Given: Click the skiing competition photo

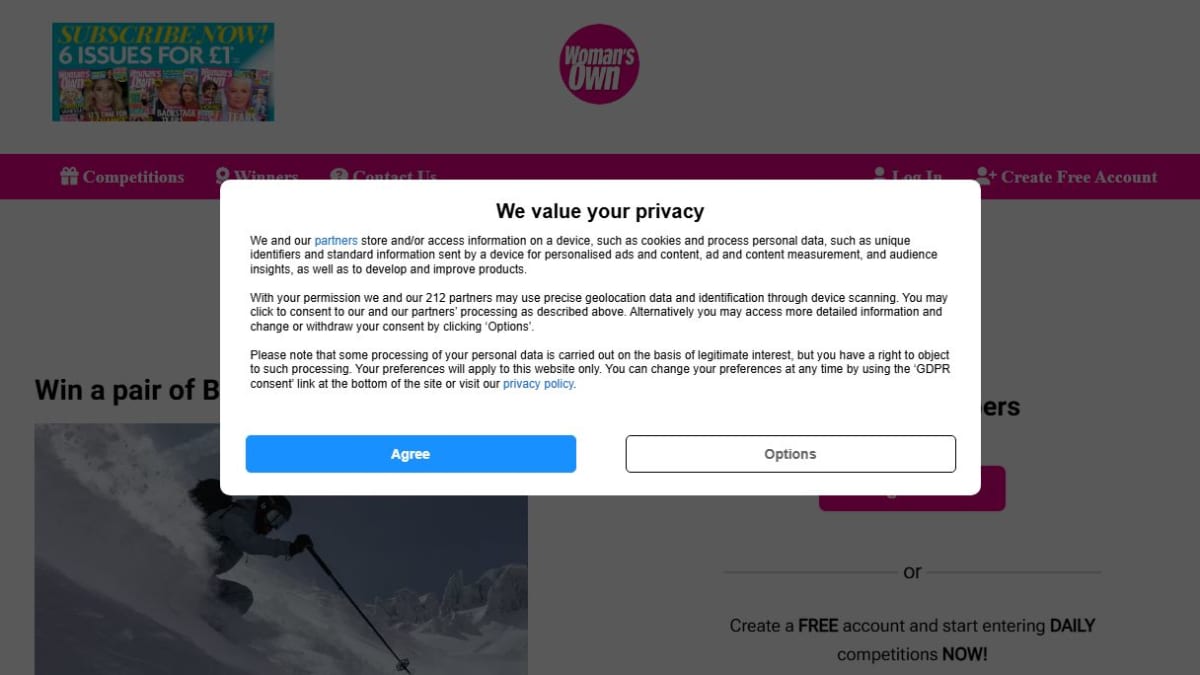Looking at the screenshot, I should [x=281, y=585].
